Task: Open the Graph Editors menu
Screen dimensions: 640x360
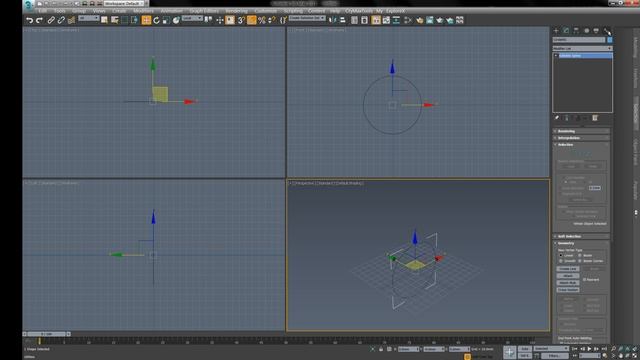Action: (204, 11)
